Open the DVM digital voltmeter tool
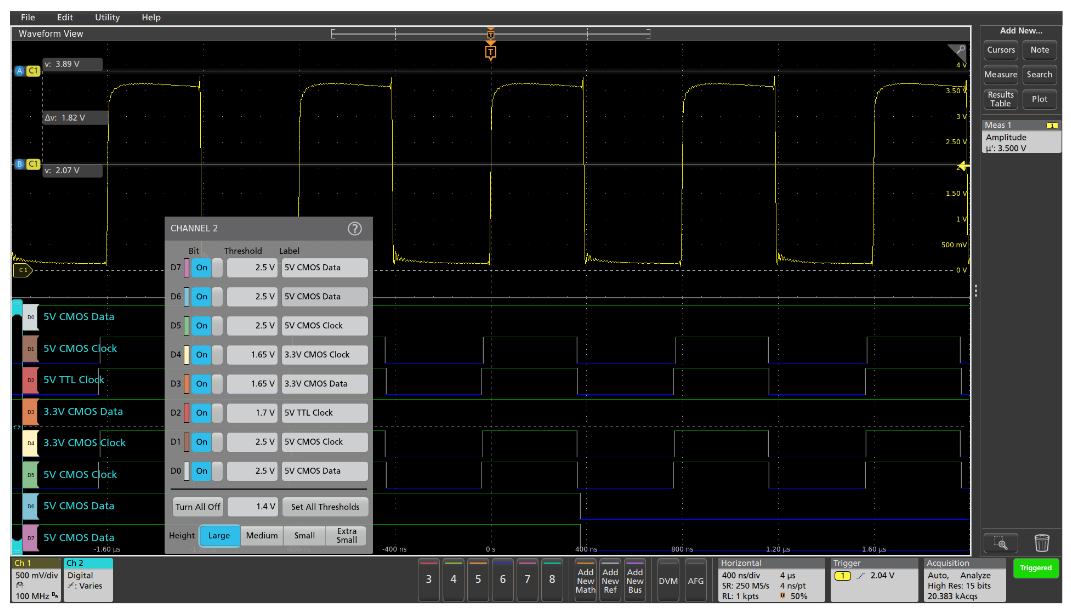The height and width of the screenshot is (610, 1071). 669,579
